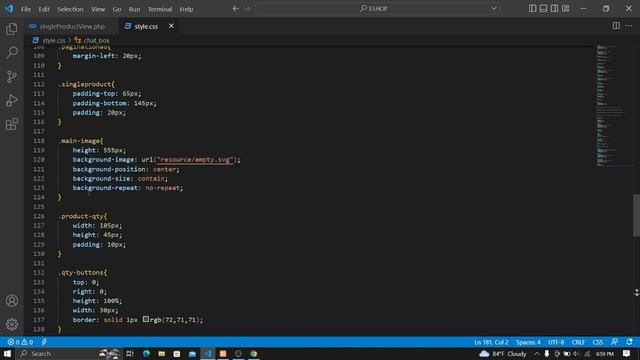Click the .qty-buttons selector text
Image resolution: width=640 pixels, height=360 pixels.
(82, 273)
